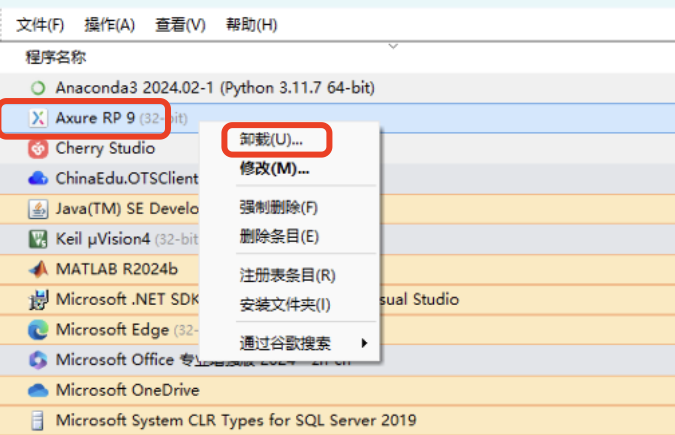Screen dimensions: 675x435
Task: Click the SQL Server CLR Types icon
Action: point(38,421)
